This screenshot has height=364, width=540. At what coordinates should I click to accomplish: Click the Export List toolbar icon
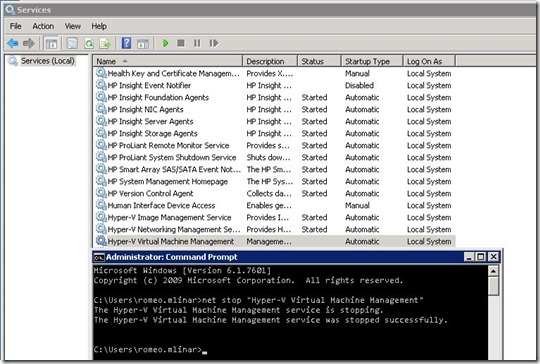pyautogui.click(x=105, y=43)
